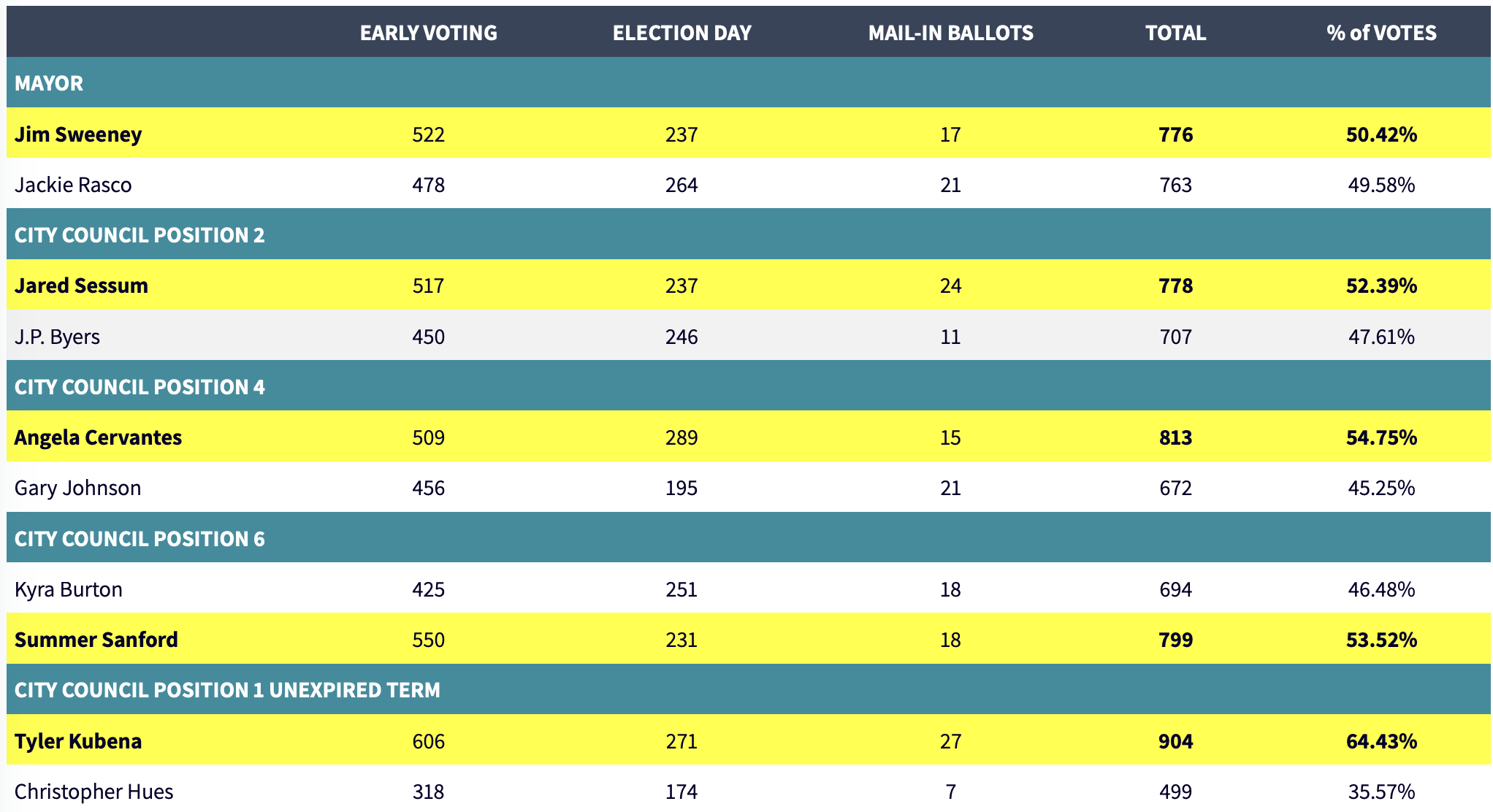Click the EARLY VOTING column header
Image resolution: width=1493 pixels, height=812 pixels.
[x=428, y=33]
